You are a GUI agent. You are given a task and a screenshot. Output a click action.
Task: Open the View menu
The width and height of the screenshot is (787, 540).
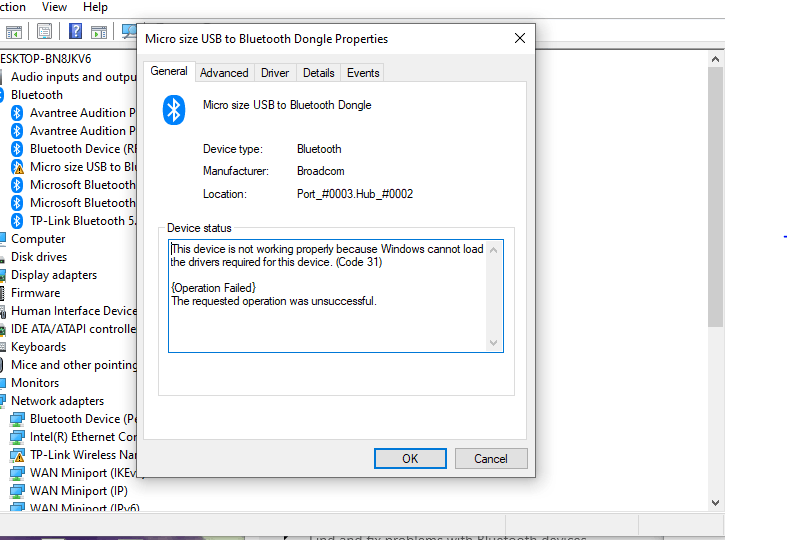55,7
